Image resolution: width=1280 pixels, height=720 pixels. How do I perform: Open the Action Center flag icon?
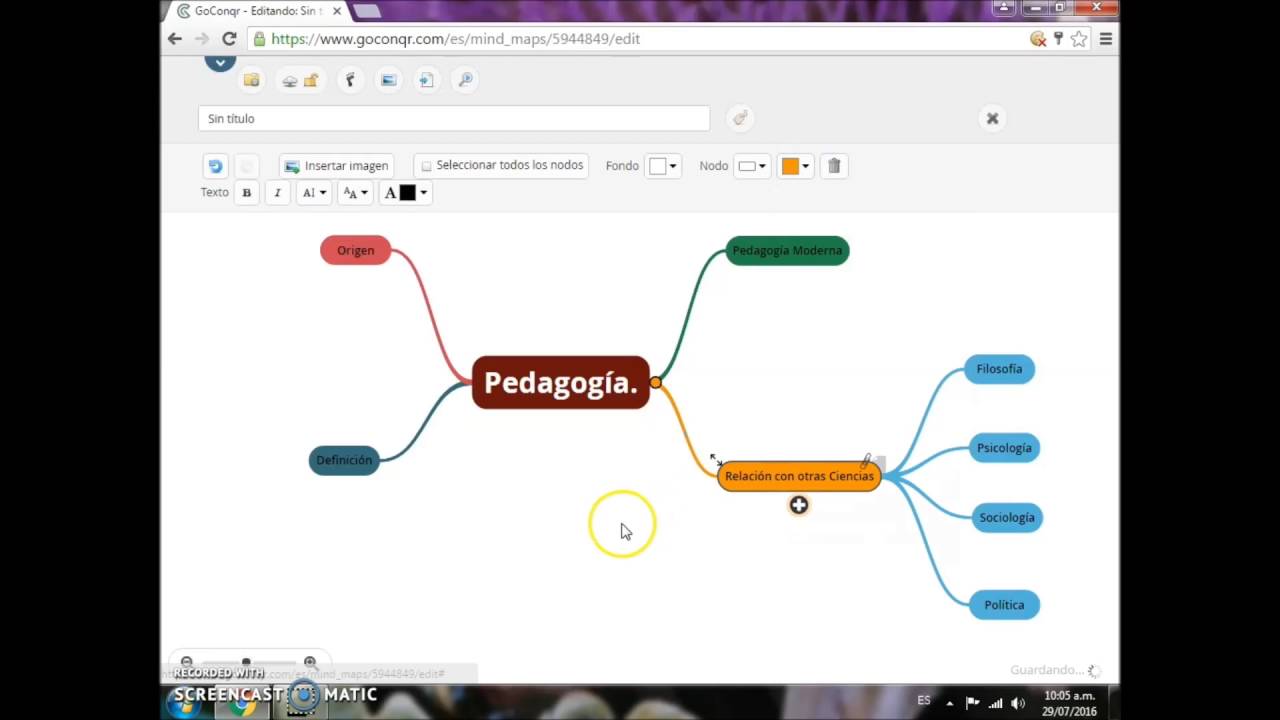tap(972, 703)
